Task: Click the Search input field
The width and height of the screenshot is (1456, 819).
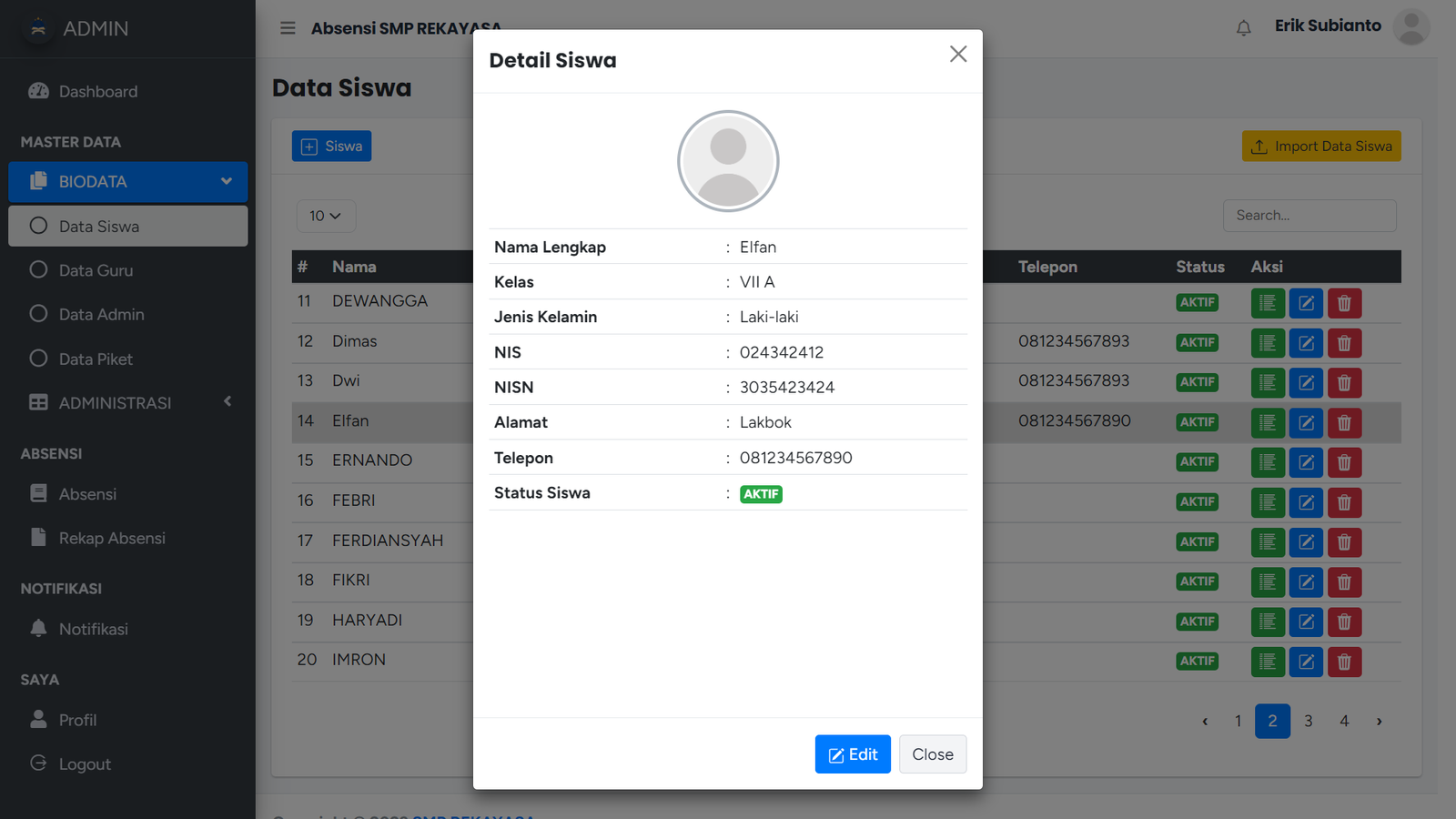Action: (1309, 216)
